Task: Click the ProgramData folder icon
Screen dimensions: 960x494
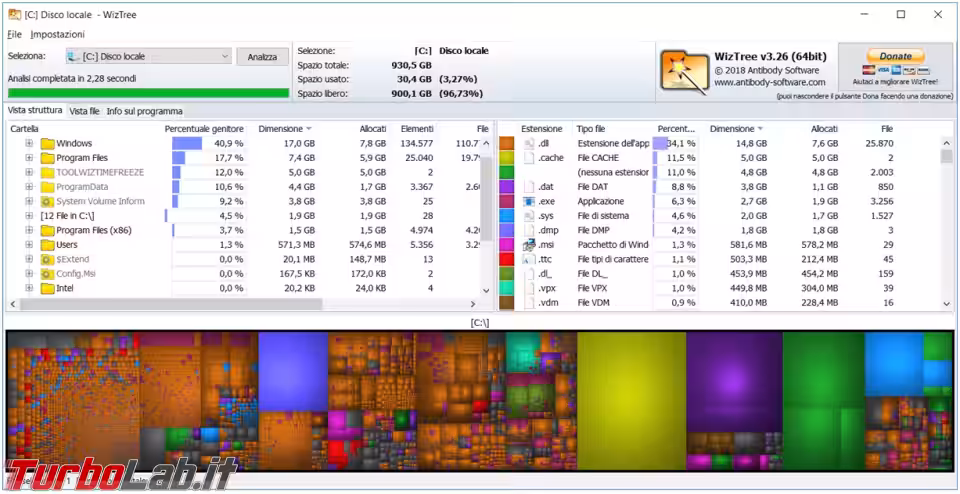Action: 48,187
